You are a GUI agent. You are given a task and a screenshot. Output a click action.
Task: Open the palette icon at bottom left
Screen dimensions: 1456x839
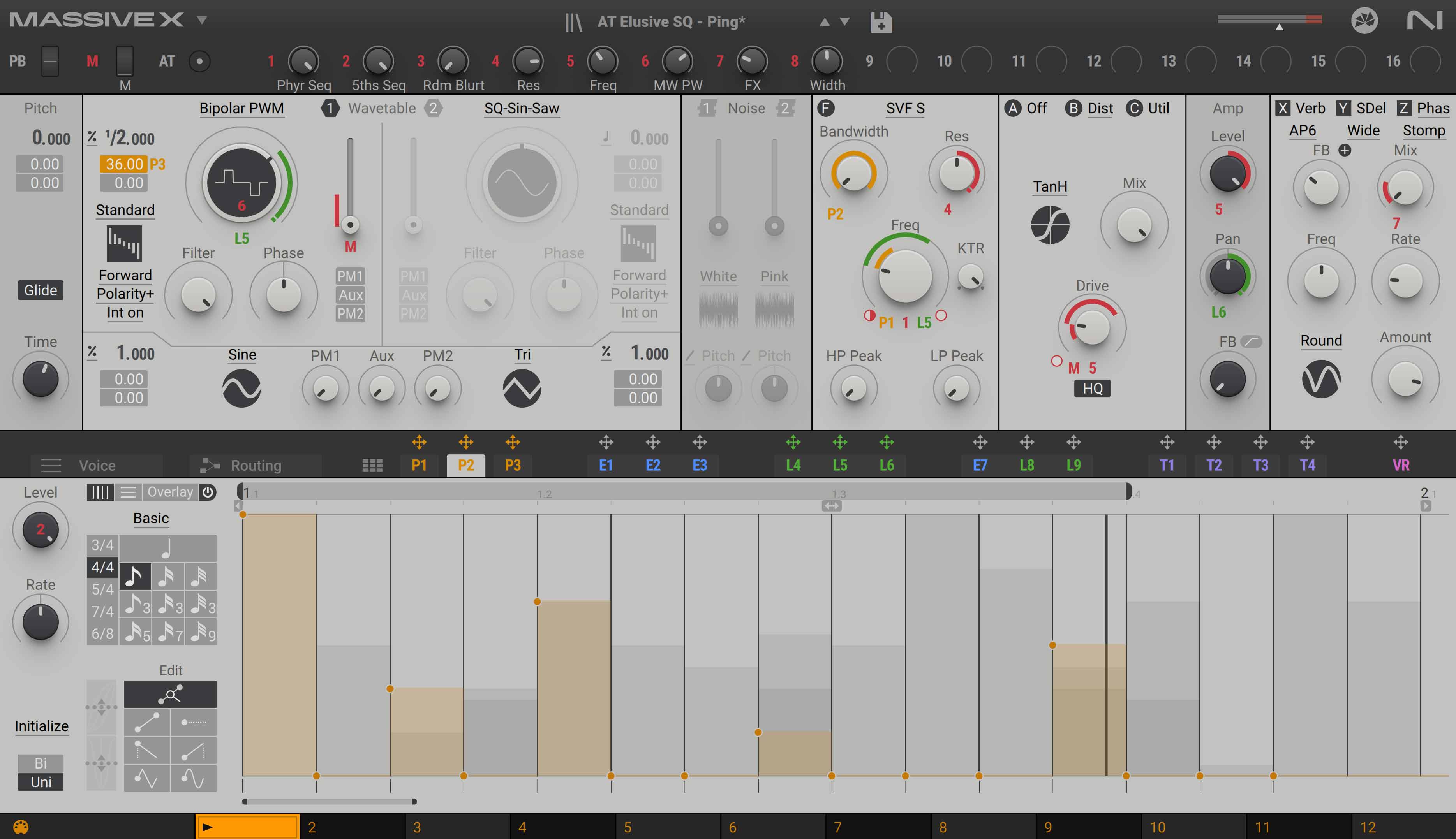[x=21, y=827]
